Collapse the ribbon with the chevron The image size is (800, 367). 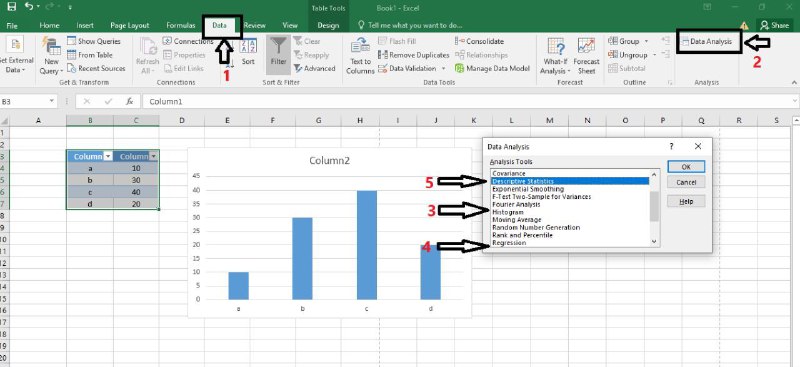[x=794, y=82]
